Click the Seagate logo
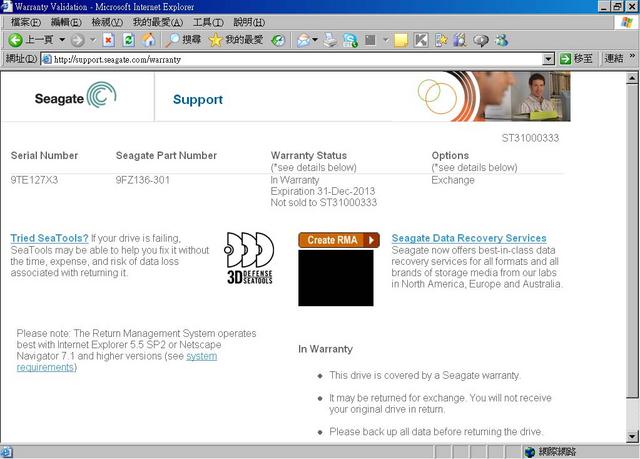The image size is (640, 459). 76,96
